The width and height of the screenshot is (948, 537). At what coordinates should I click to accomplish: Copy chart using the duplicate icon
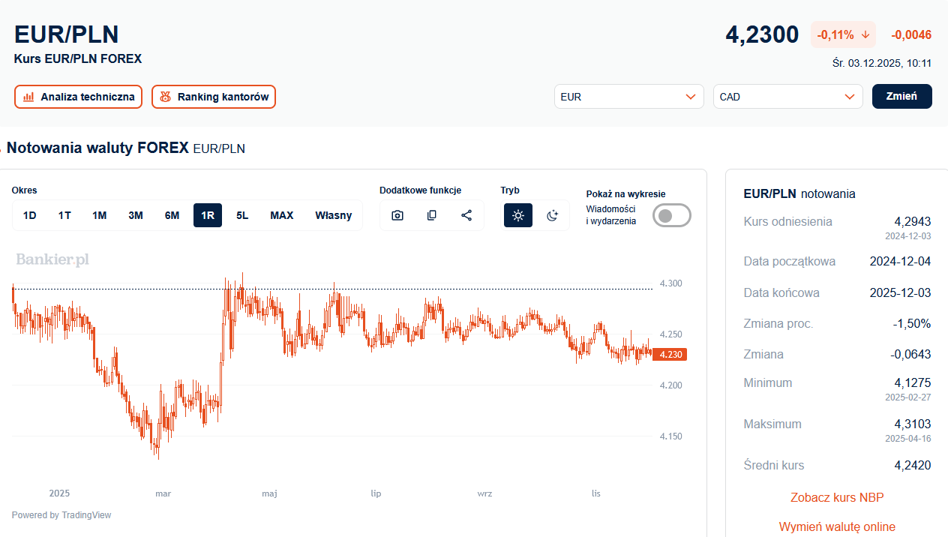coord(432,215)
